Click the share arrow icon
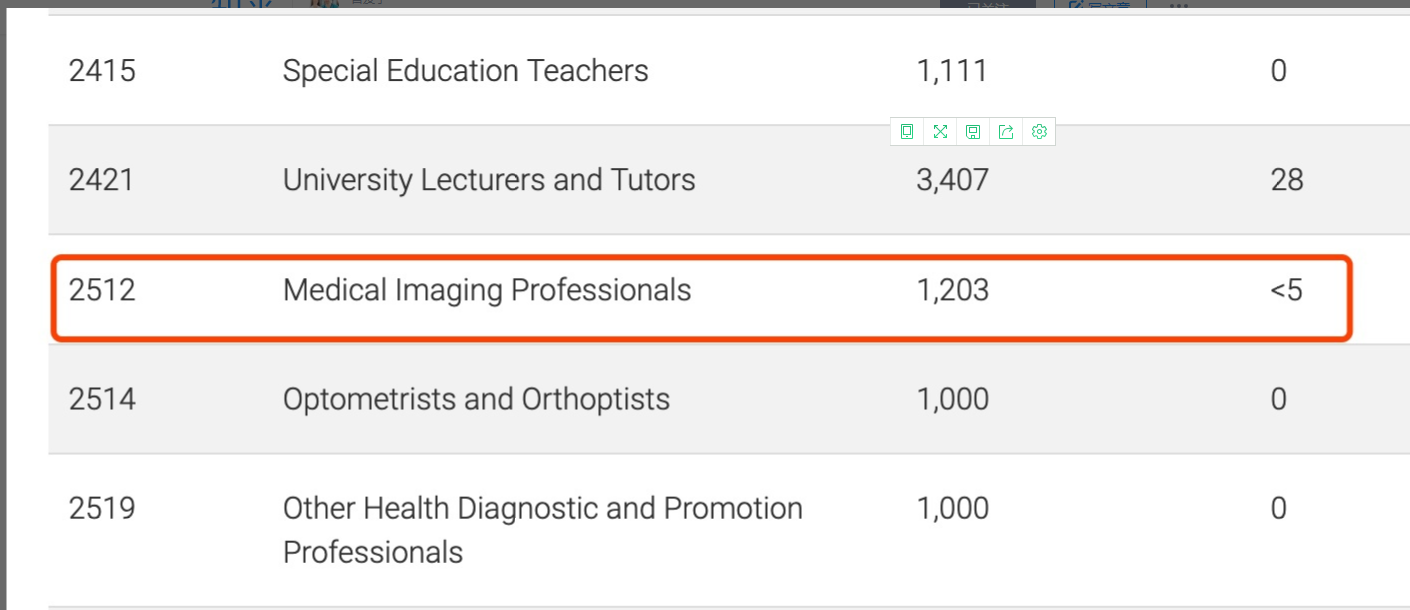Viewport: 1410px width, 610px height. click(1006, 132)
